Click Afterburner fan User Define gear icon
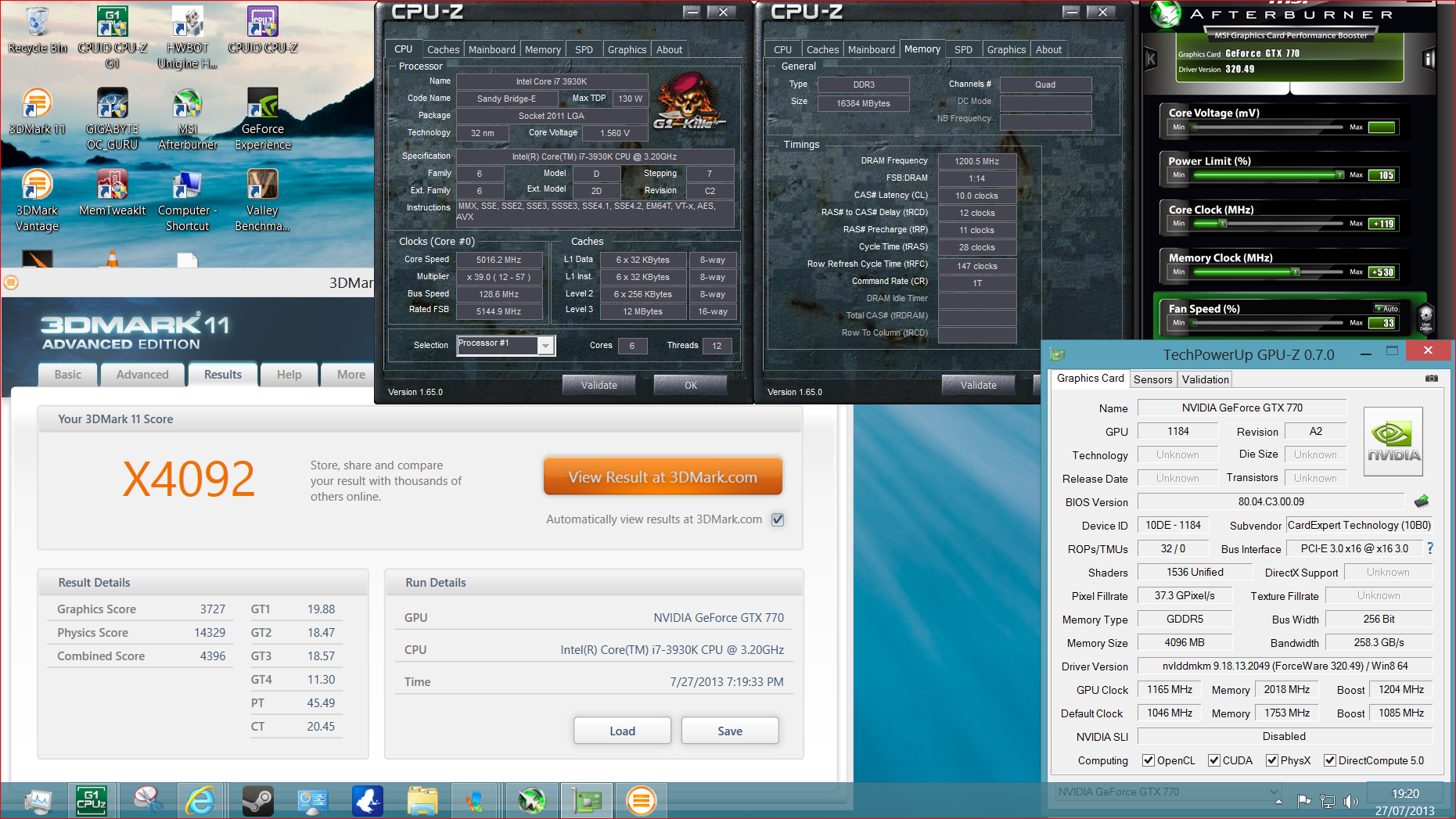Viewport: 1456px width, 819px height. pyautogui.click(x=1425, y=318)
